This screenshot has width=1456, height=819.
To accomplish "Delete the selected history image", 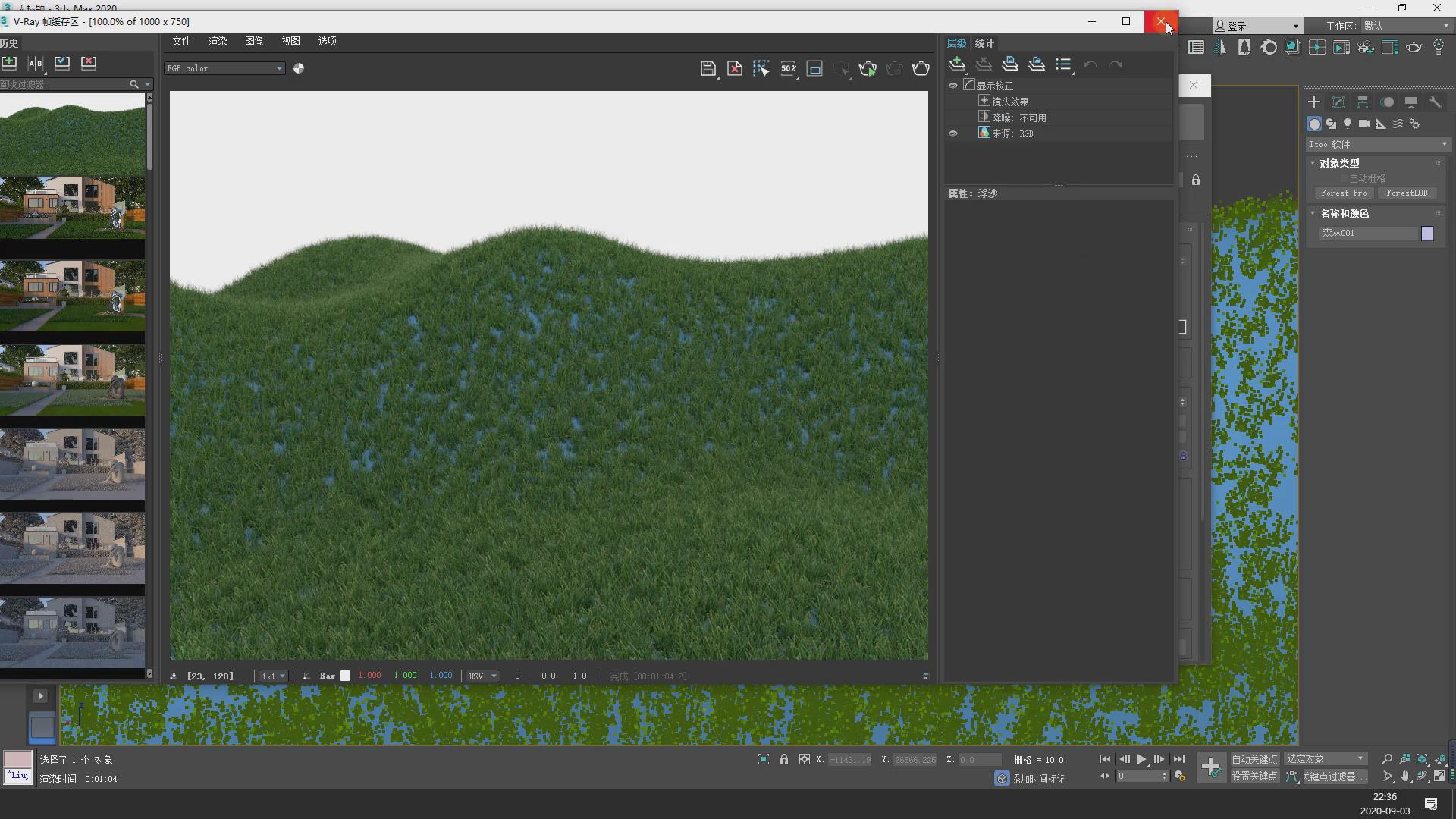I will [x=89, y=63].
